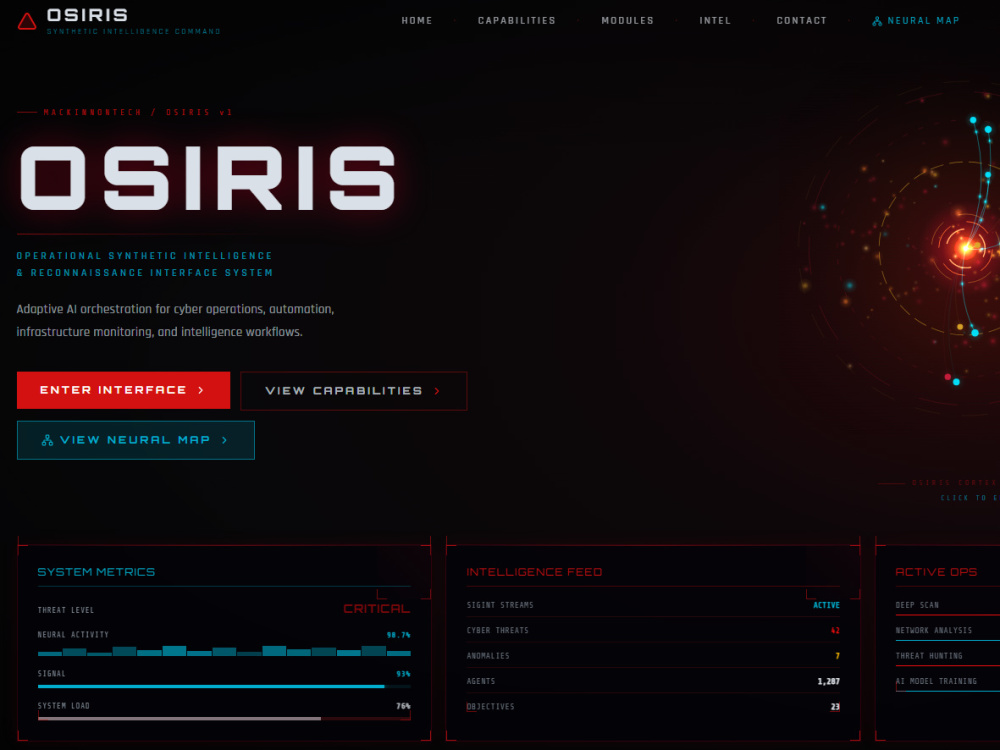Click the OBJECTIVES row label

[x=490, y=707]
